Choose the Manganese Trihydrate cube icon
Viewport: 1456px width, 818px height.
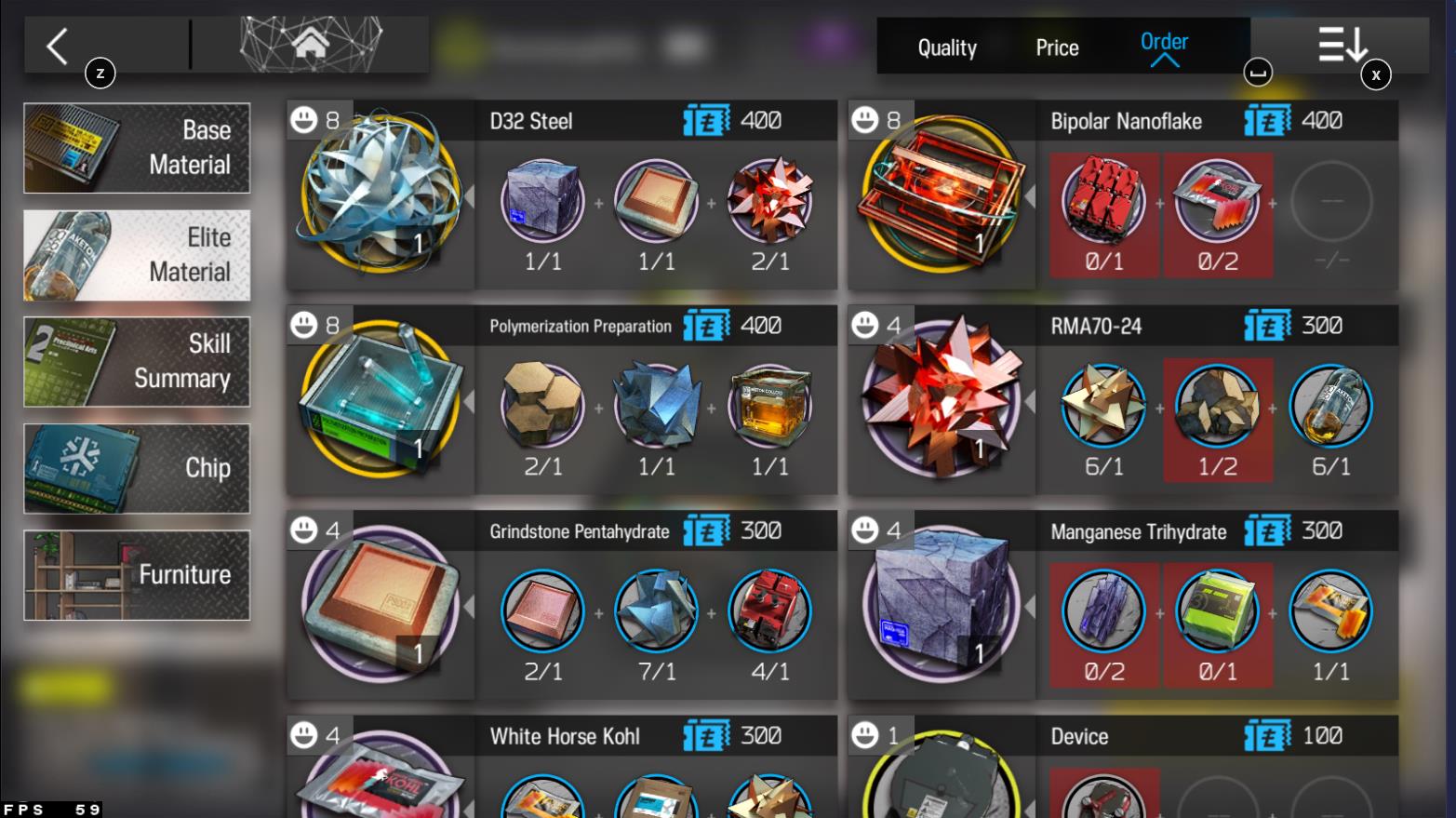942,603
